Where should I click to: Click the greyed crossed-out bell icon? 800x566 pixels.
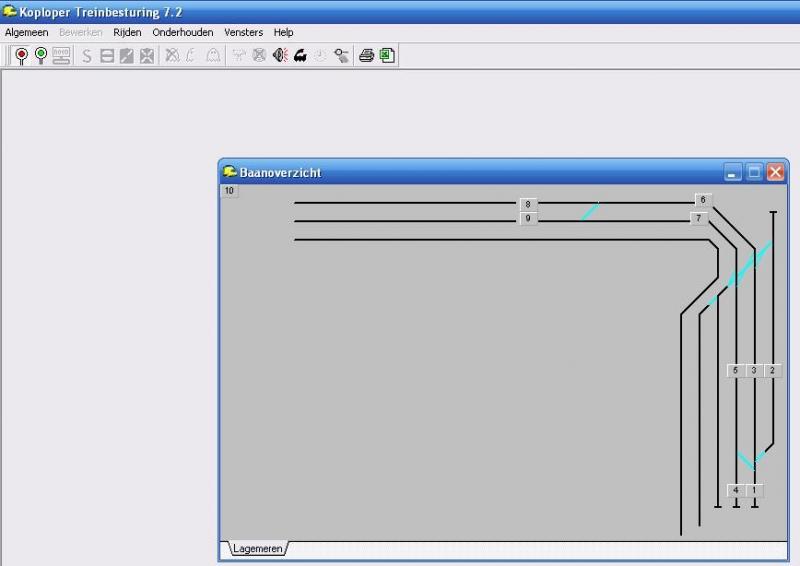[x=172, y=55]
